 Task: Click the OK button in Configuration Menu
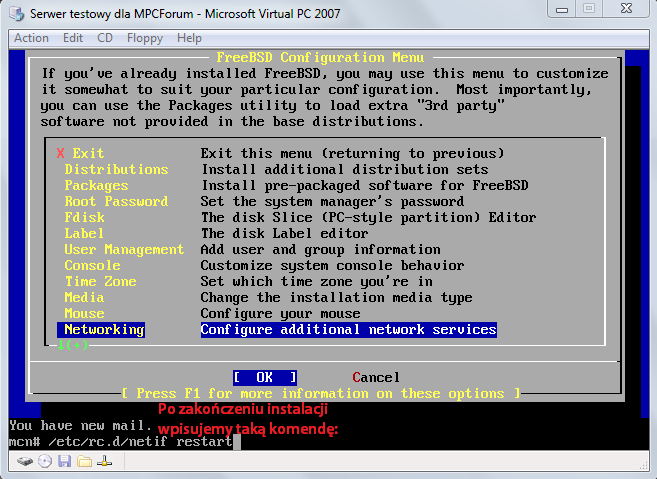click(x=265, y=378)
